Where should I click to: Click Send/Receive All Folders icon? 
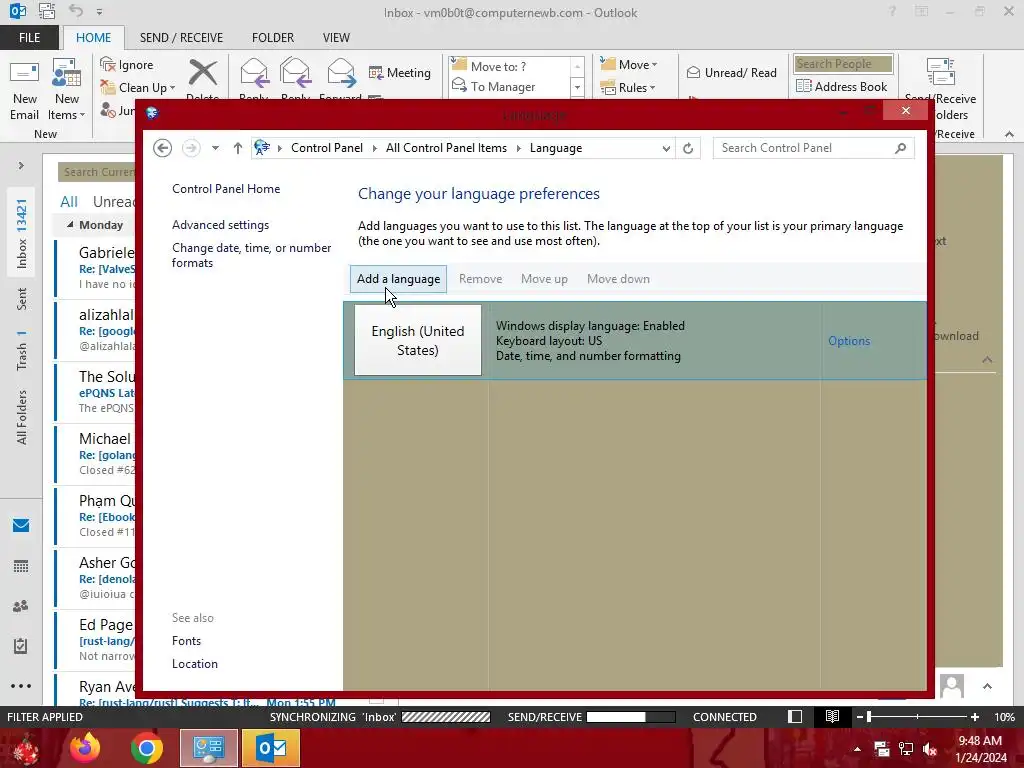(940, 72)
